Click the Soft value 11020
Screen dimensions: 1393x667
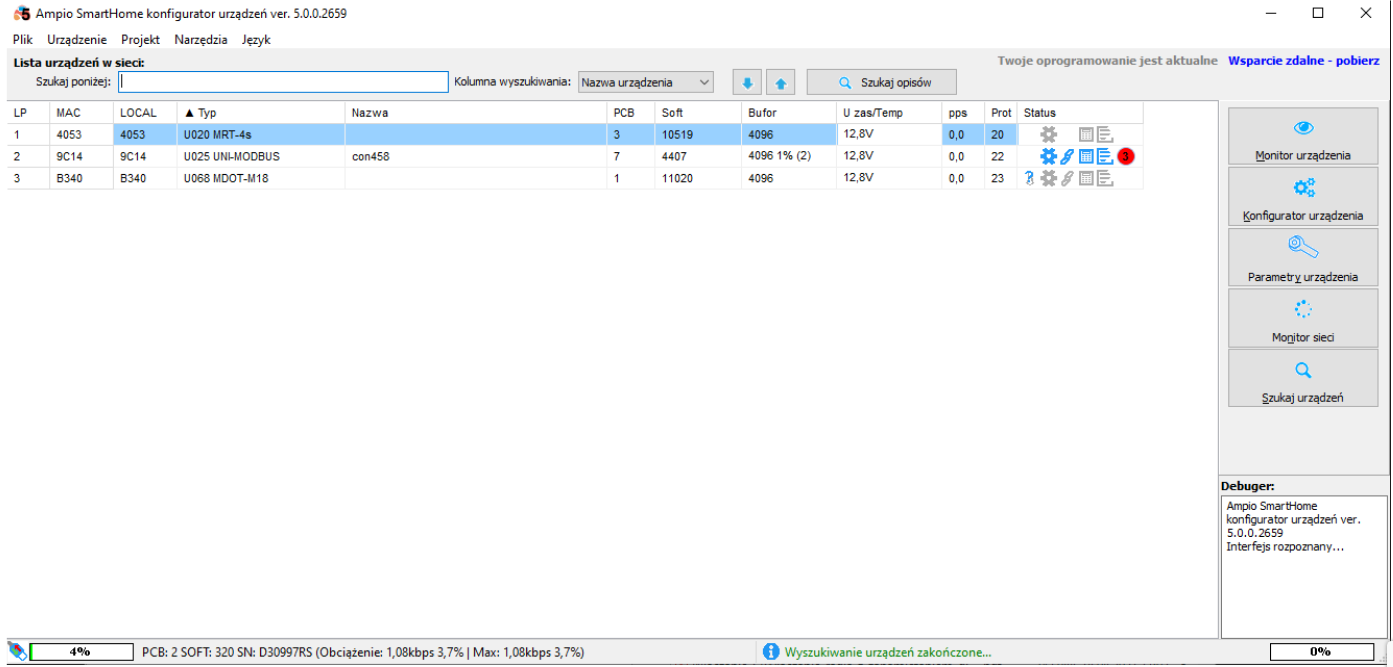(677, 178)
